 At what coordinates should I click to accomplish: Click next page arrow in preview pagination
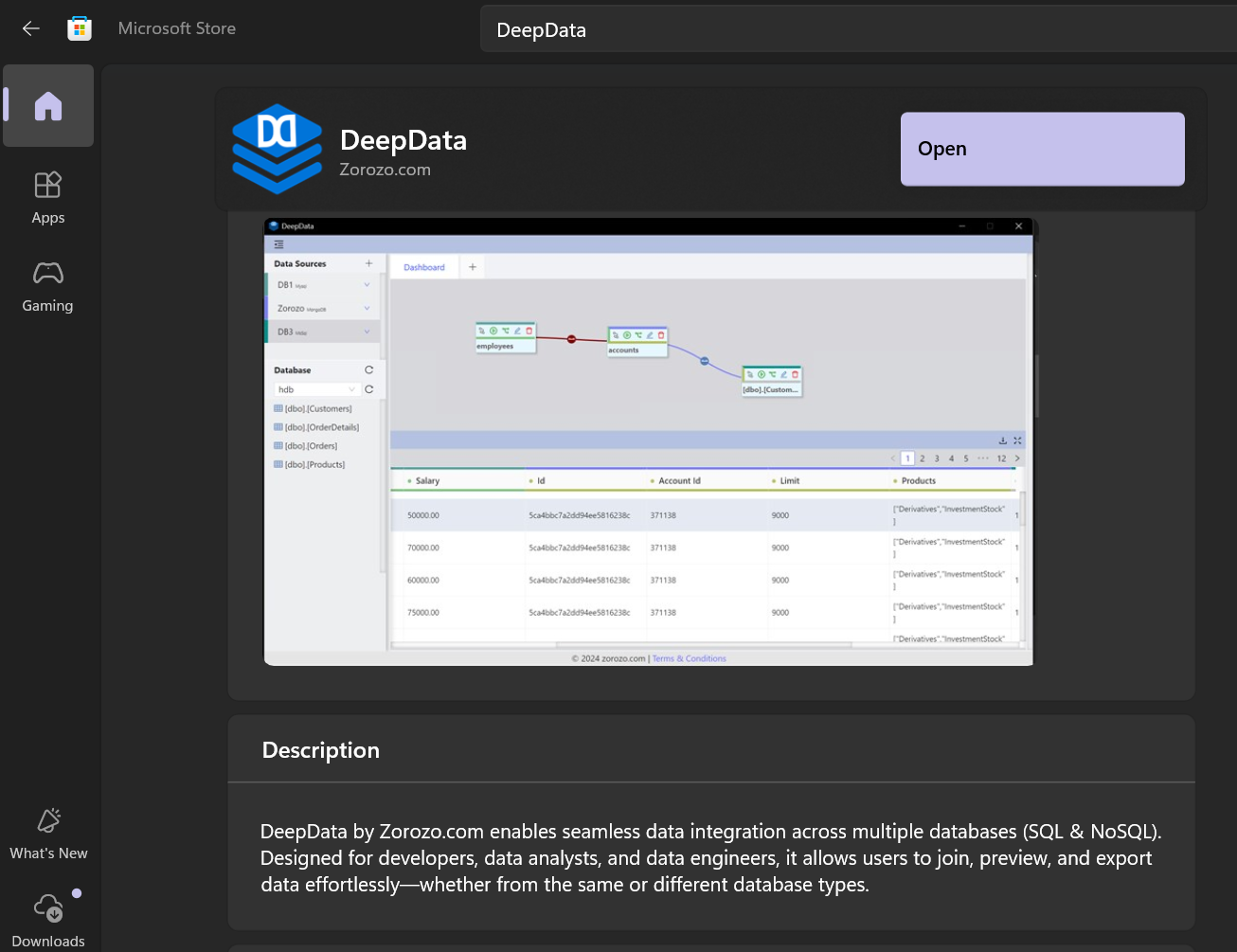coord(1017,458)
